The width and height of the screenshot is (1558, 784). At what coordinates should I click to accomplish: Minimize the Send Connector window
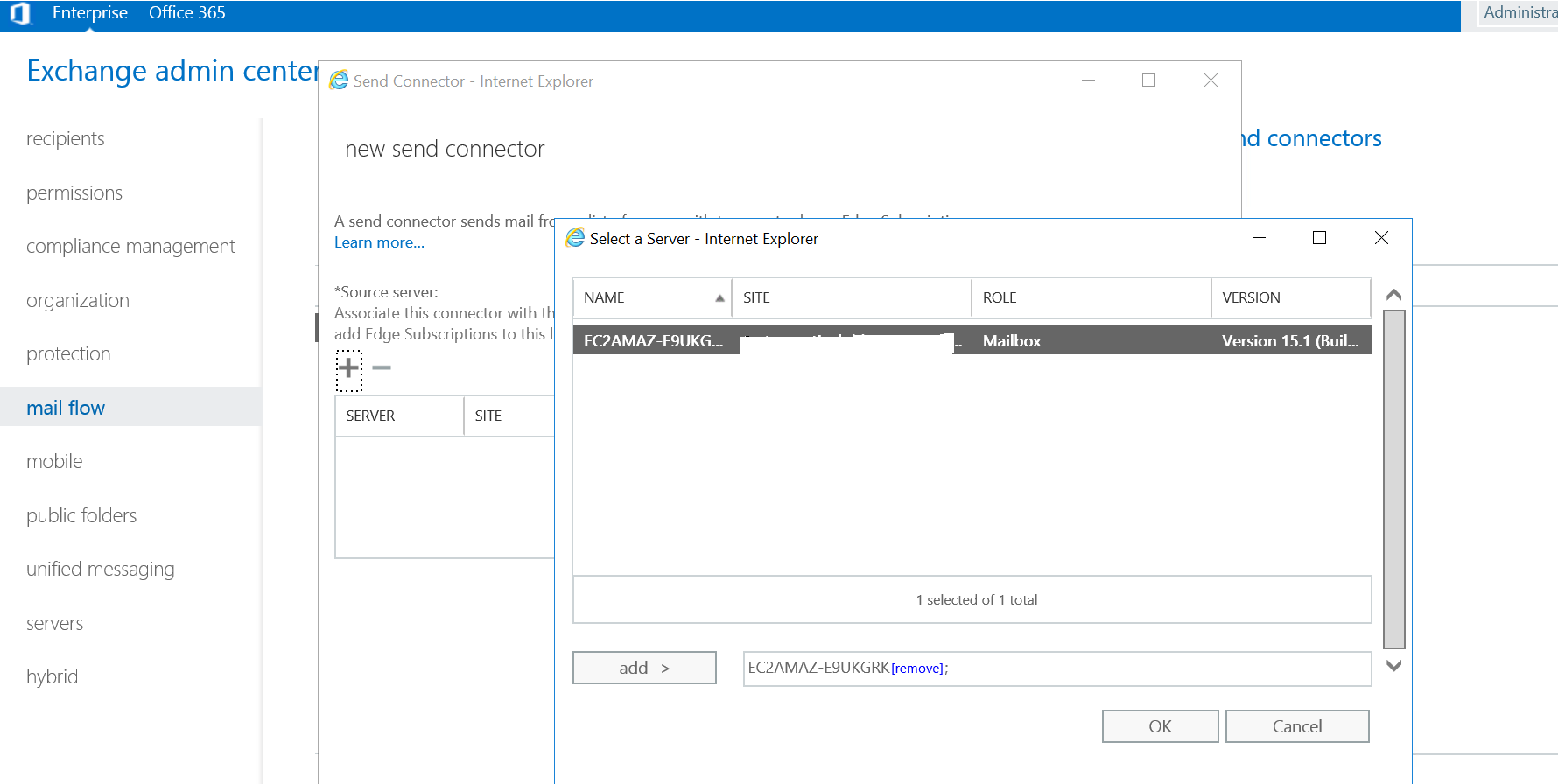pos(1089,80)
